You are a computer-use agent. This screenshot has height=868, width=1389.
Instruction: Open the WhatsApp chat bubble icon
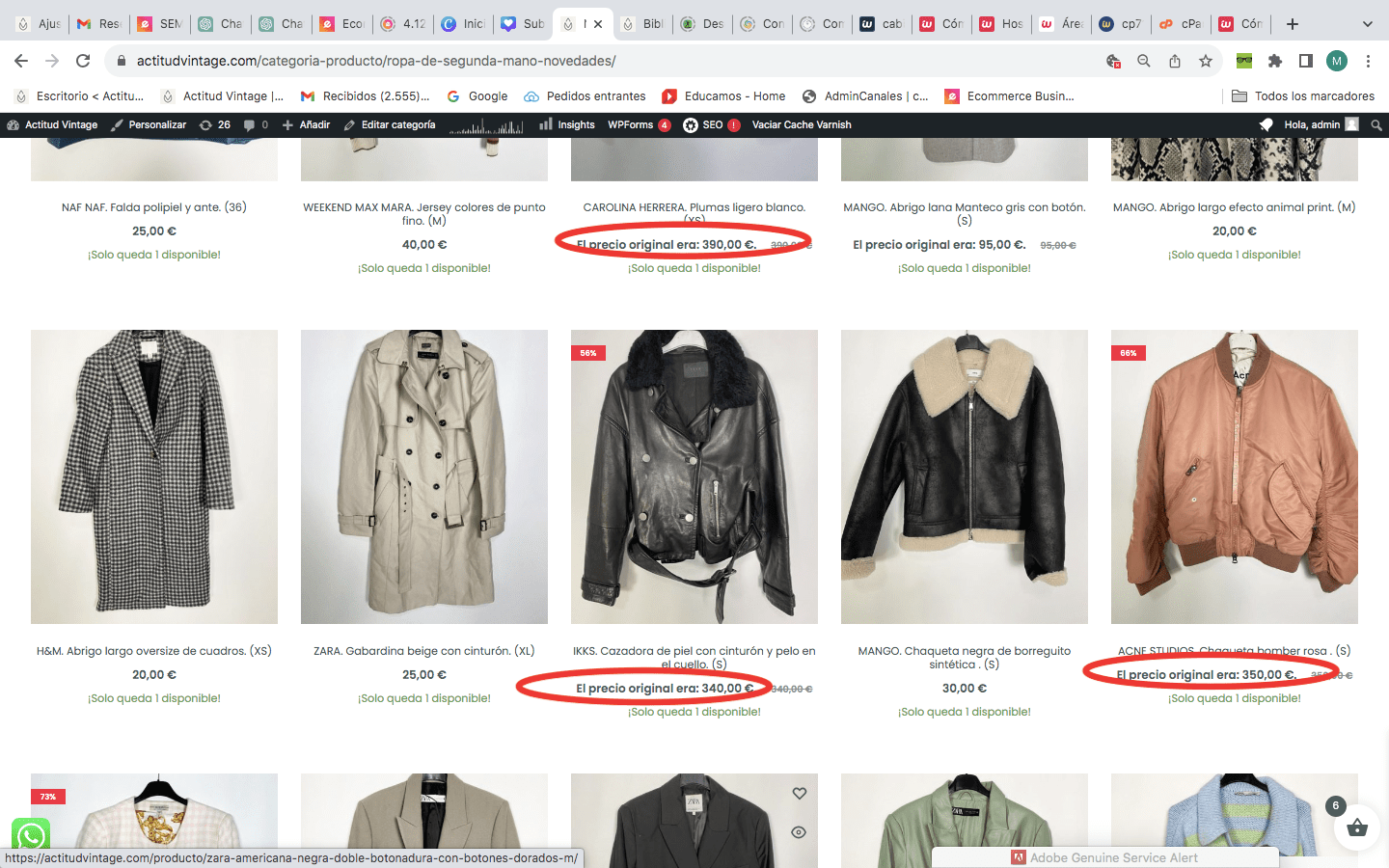click(x=31, y=837)
